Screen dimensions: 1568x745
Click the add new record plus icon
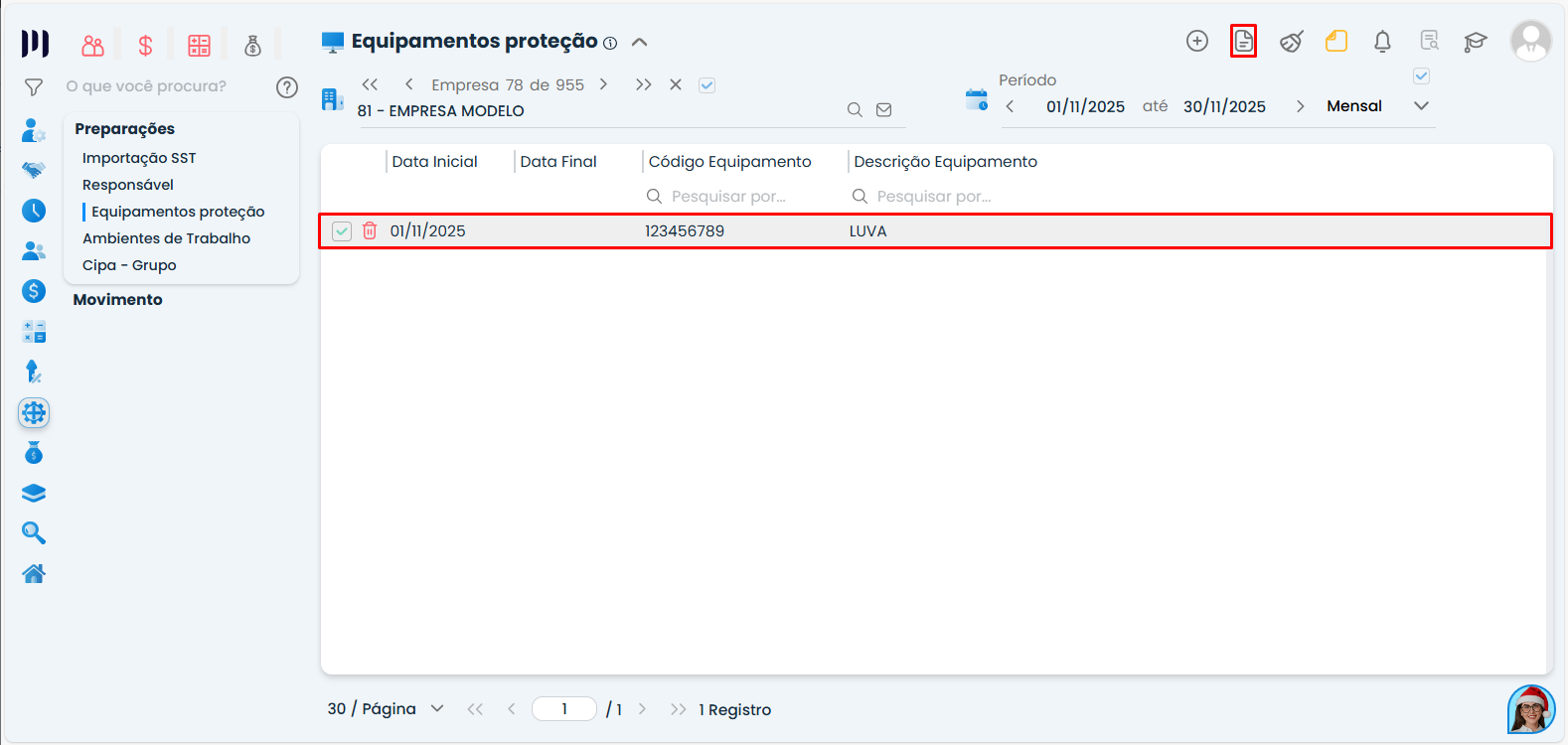1197,41
